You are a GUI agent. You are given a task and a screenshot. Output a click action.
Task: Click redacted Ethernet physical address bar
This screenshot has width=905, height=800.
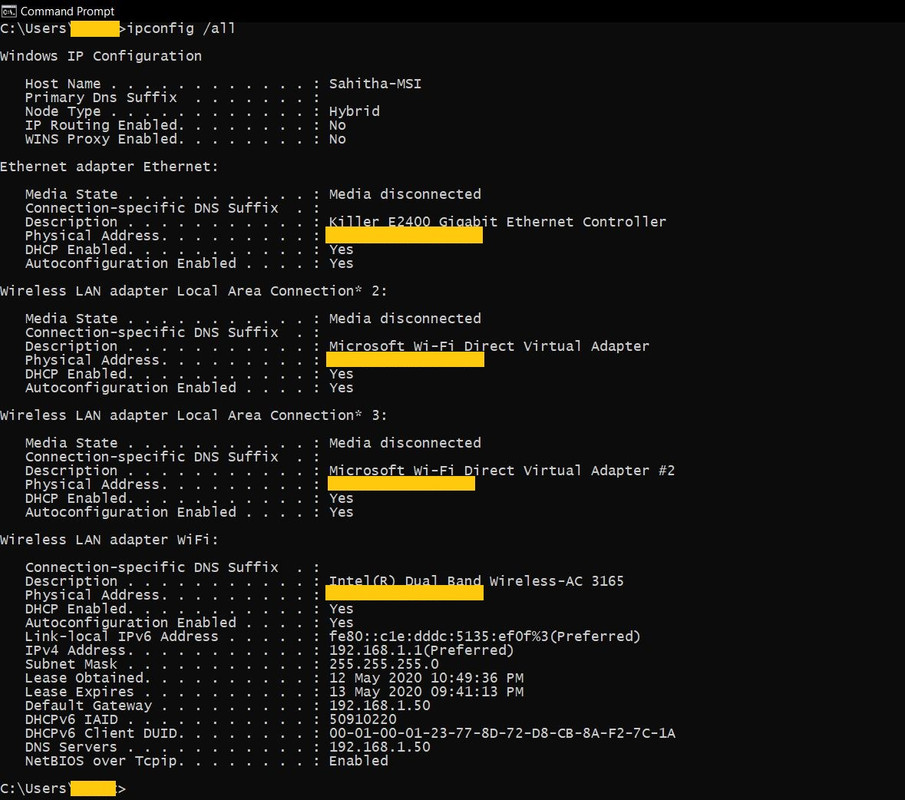click(x=404, y=235)
